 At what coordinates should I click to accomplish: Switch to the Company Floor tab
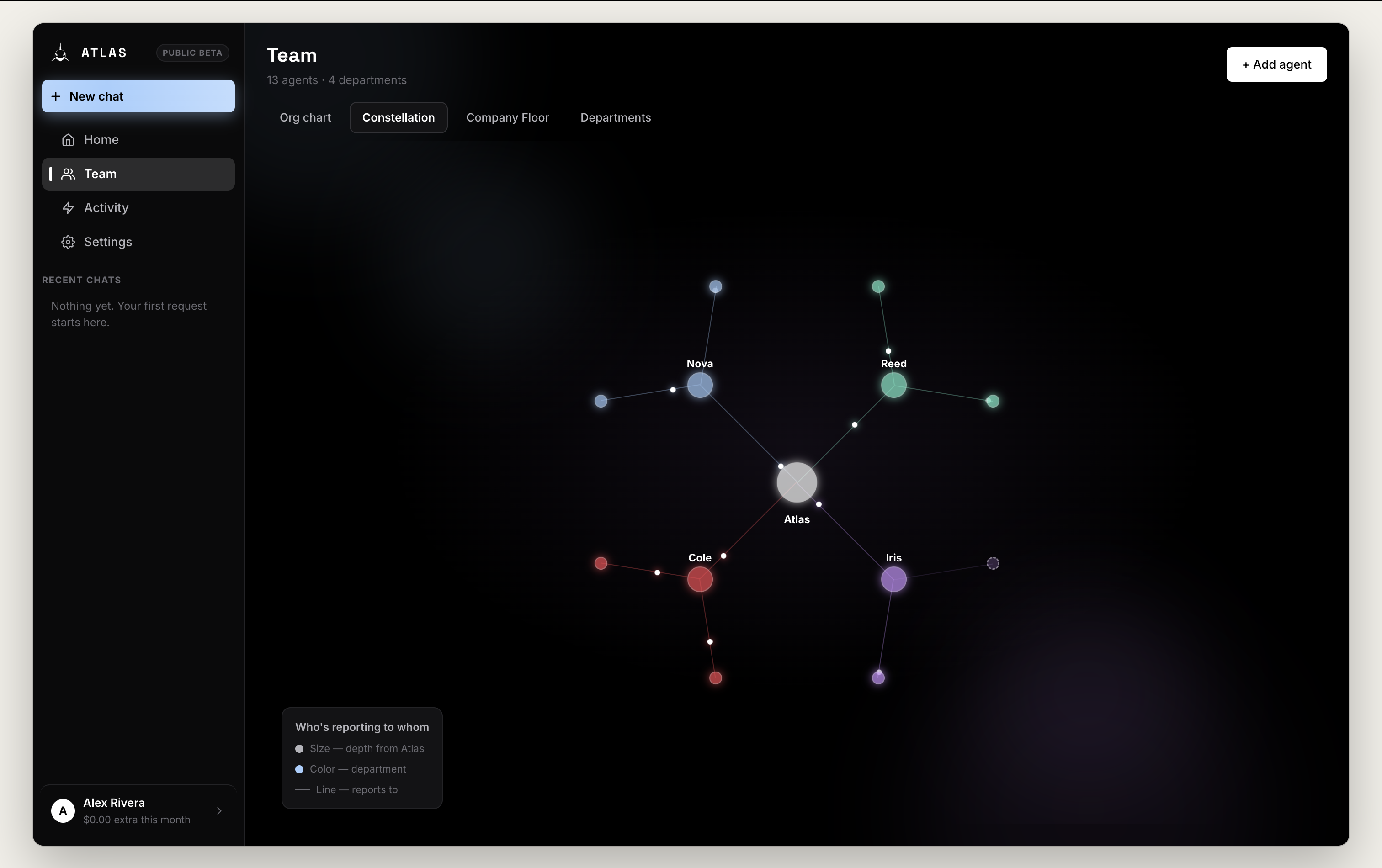tap(507, 117)
